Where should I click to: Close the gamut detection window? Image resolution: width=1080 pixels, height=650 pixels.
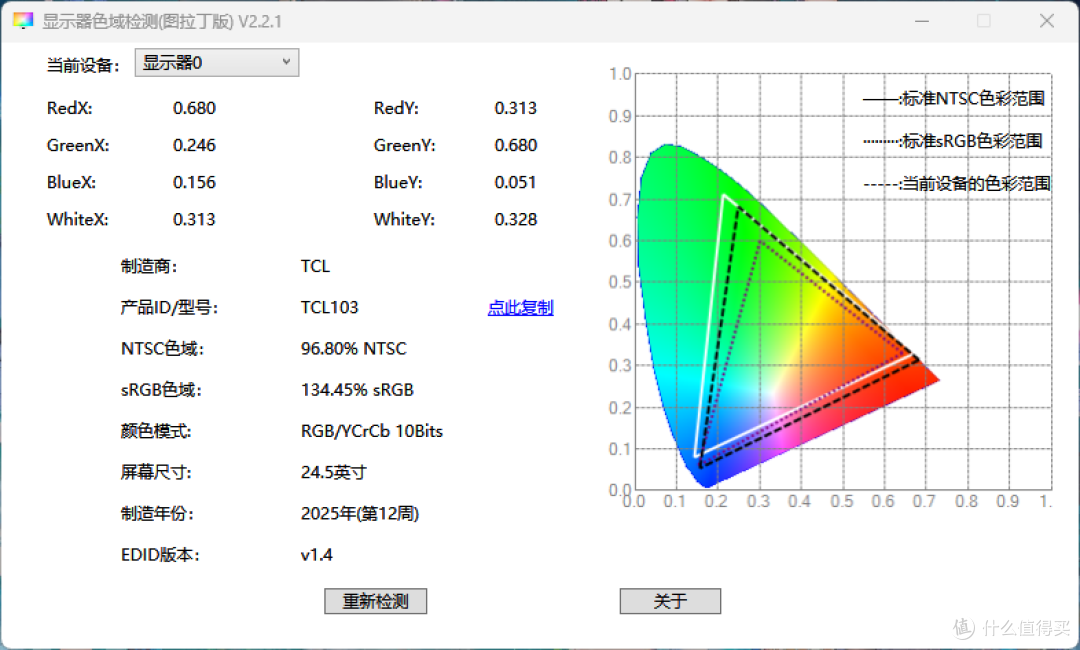click(x=1047, y=21)
